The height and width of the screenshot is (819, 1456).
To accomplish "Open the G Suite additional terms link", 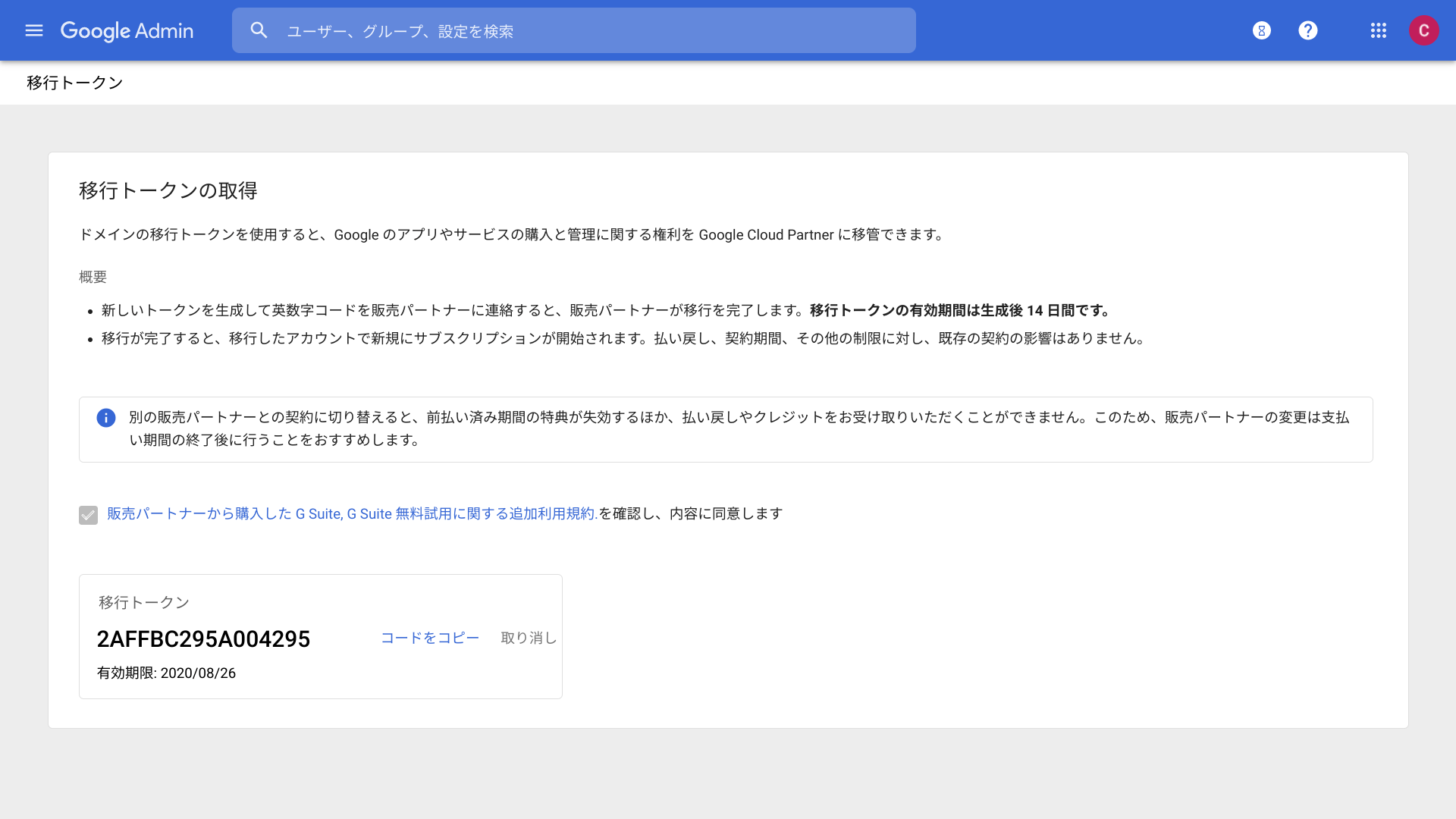I will 353,513.
